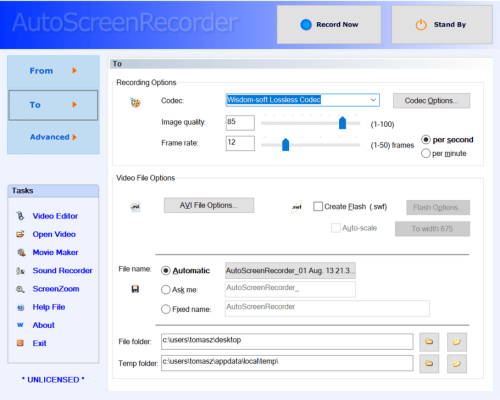Enable the Create Flash (.swf) checkbox
This screenshot has height=400, width=500.
pos(318,206)
